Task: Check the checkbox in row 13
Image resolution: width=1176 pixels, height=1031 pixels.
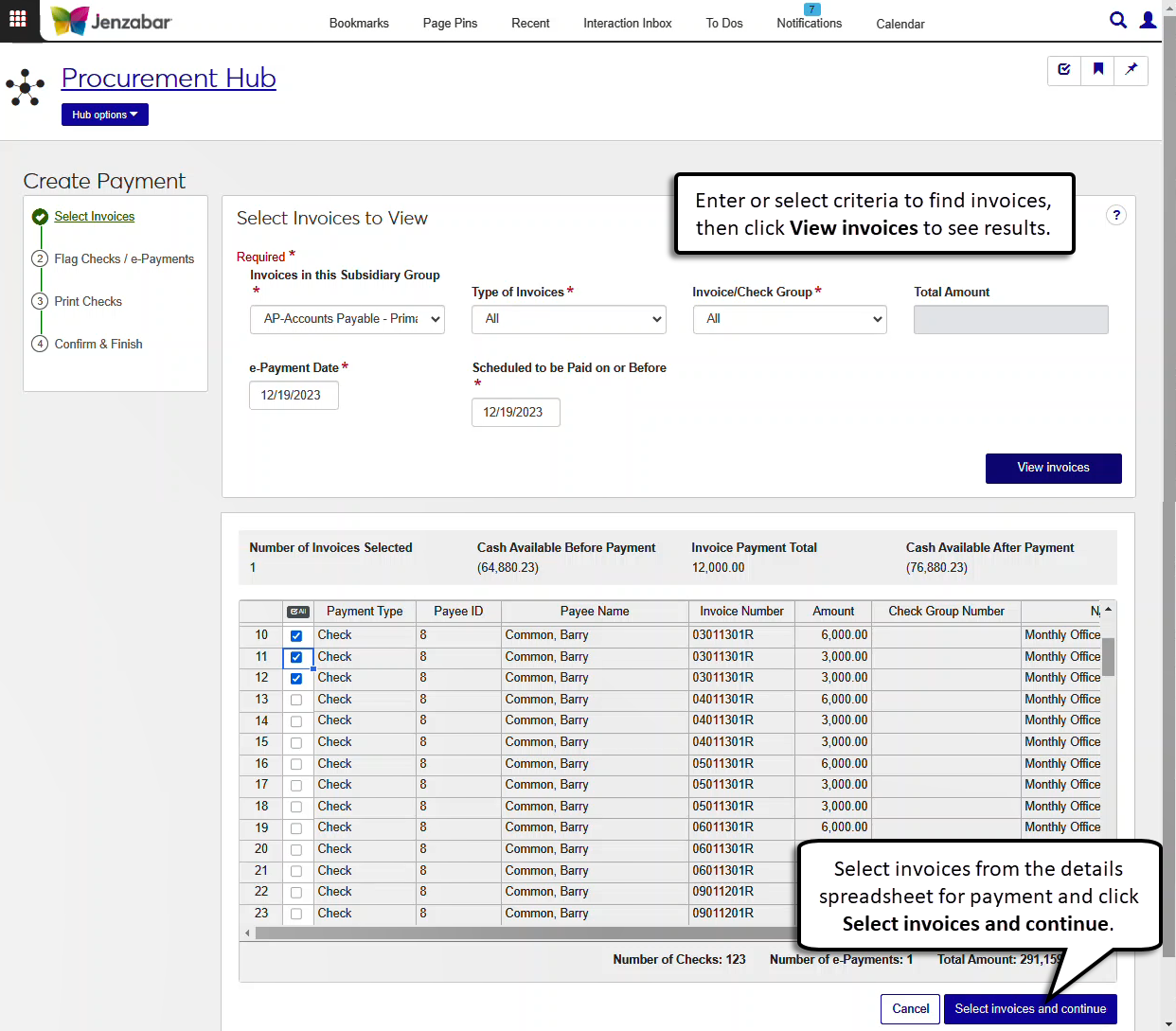Action: (x=296, y=701)
